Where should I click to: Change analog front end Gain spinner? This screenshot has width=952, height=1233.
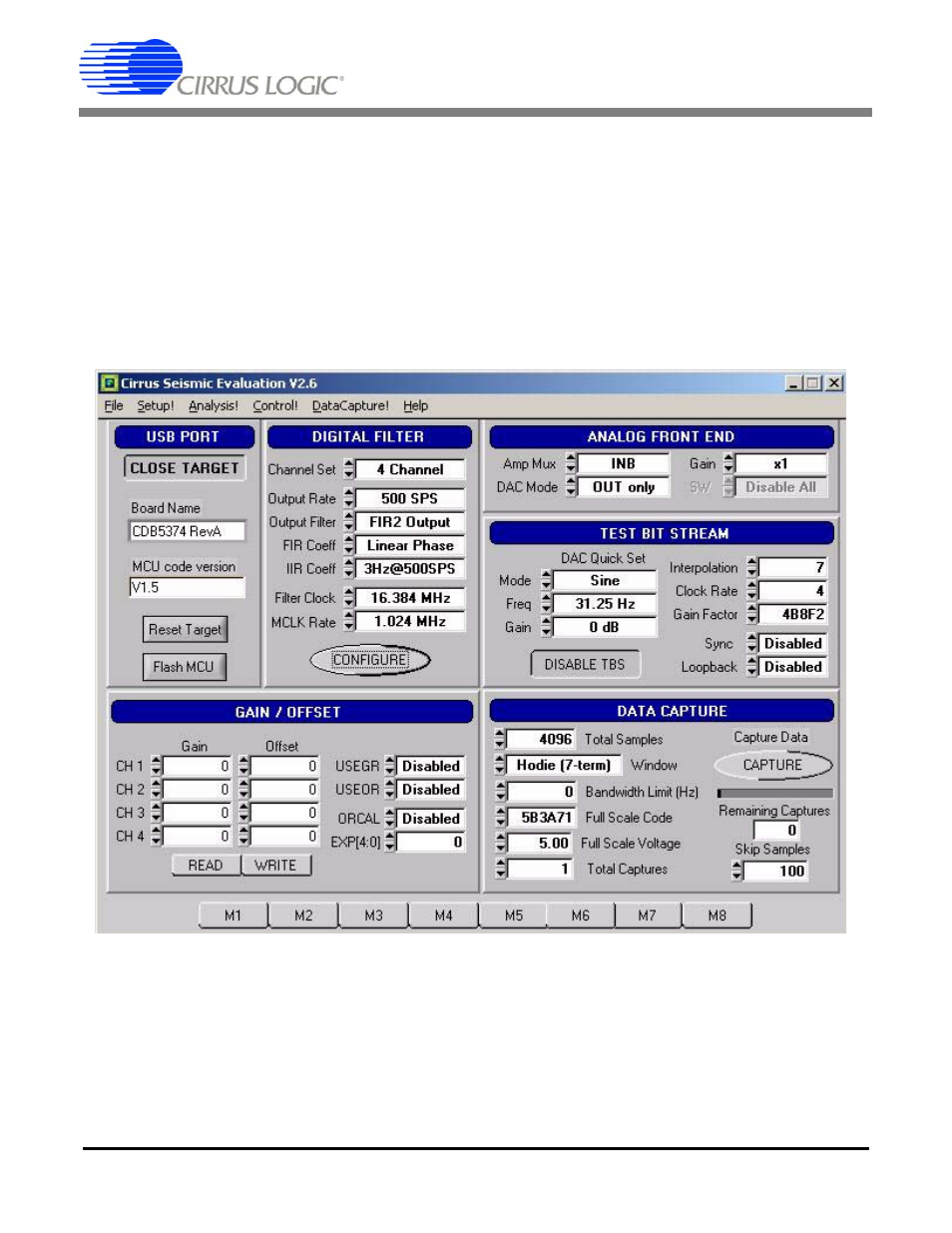click(x=728, y=464)
